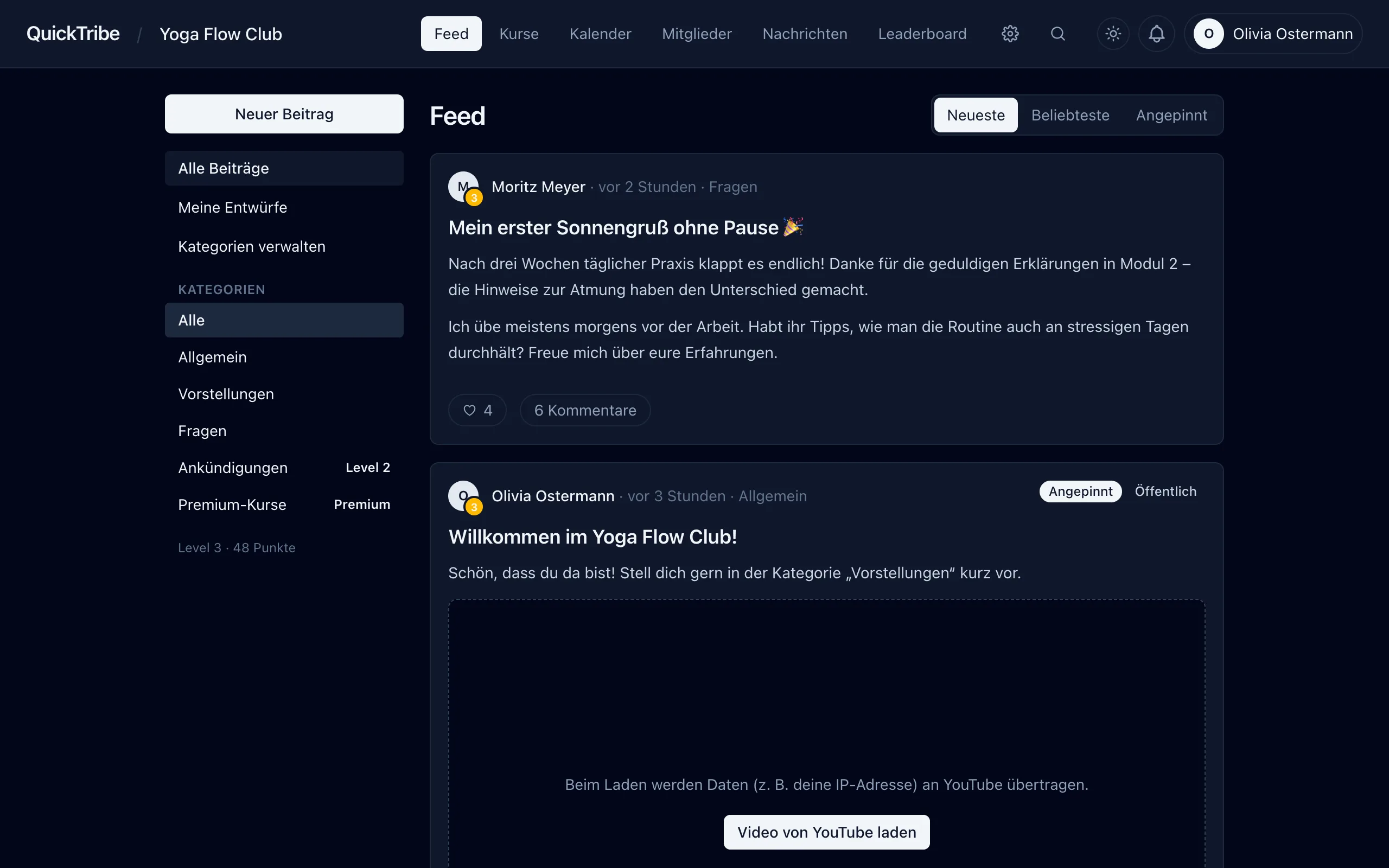The height and width of the screenshot is (868, 1389).
Task: Open post title Mein erster Sonnengruß ohne Pause
Action: [x=626, y=227]
